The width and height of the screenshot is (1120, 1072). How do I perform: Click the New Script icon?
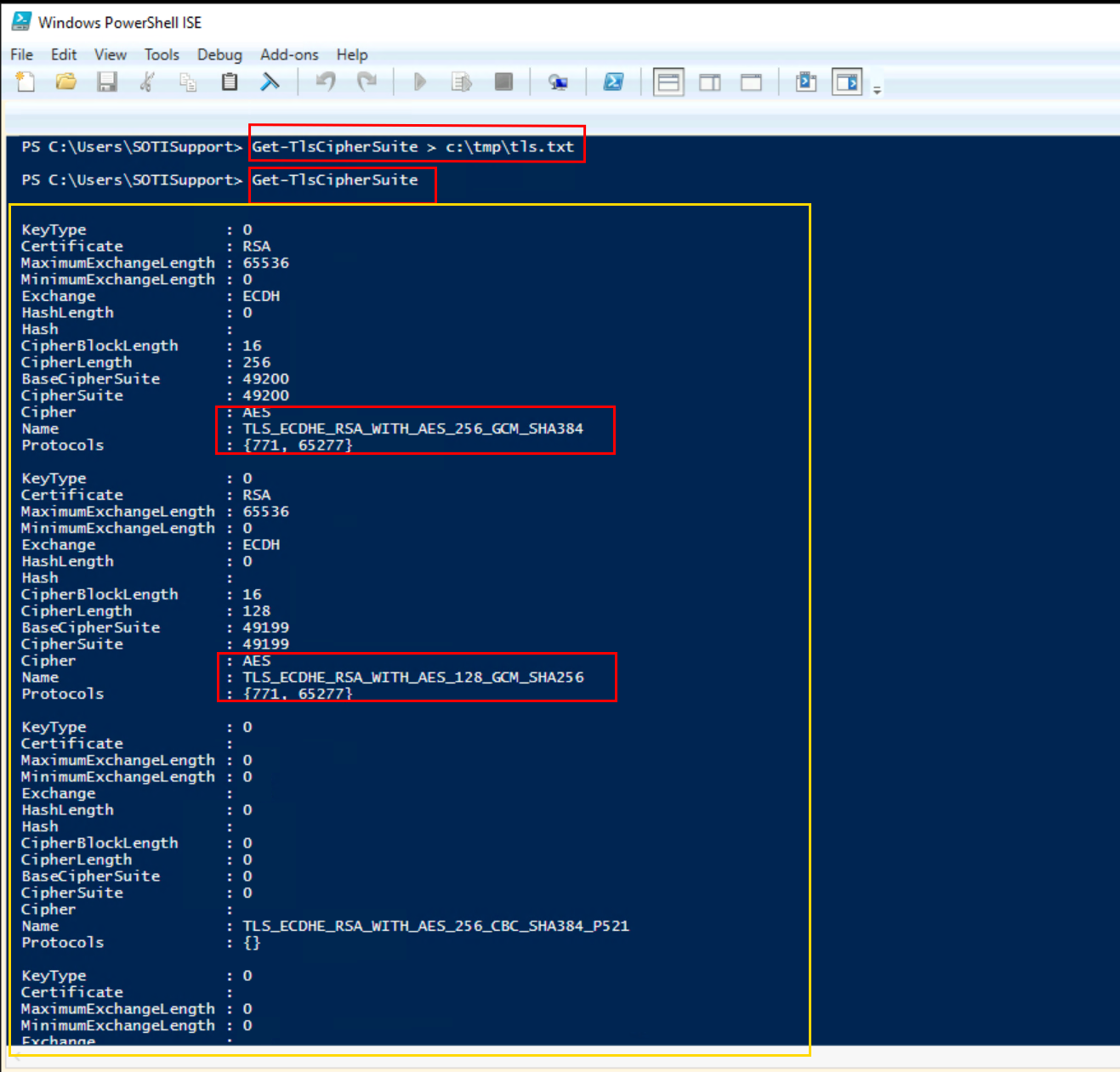(x=26, y=82)
